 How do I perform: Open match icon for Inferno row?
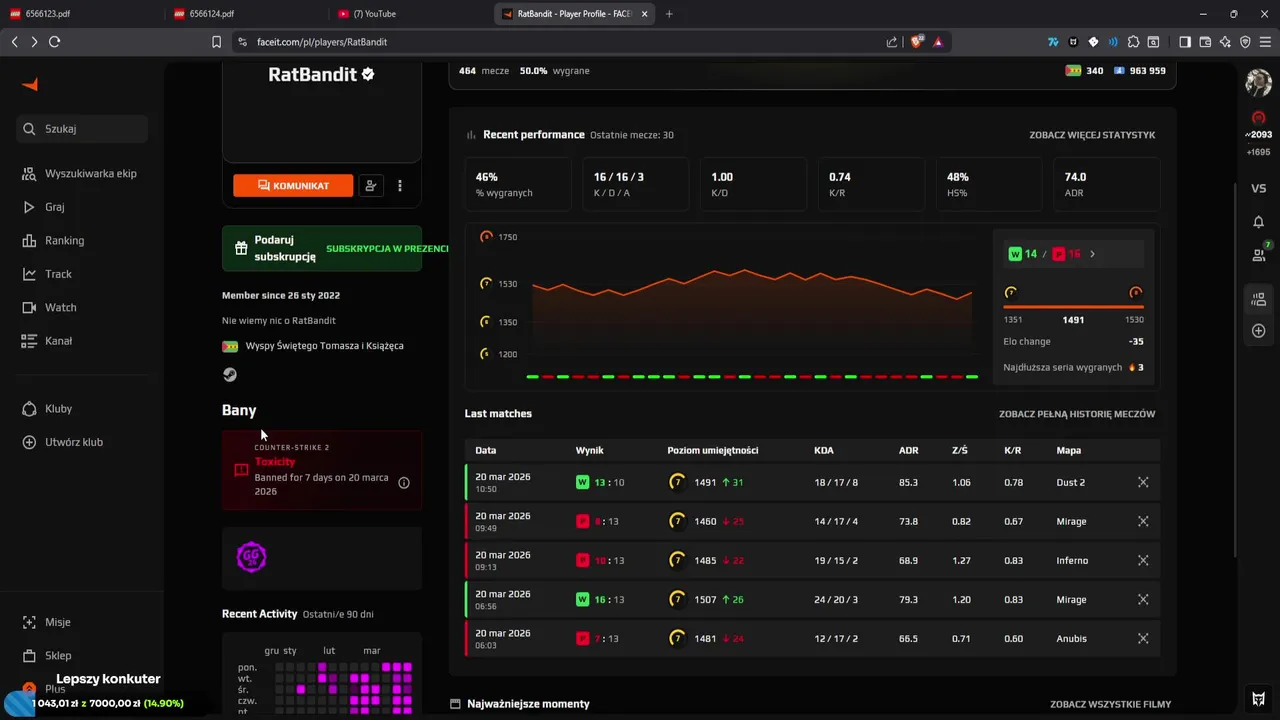tap(1143, 560)
